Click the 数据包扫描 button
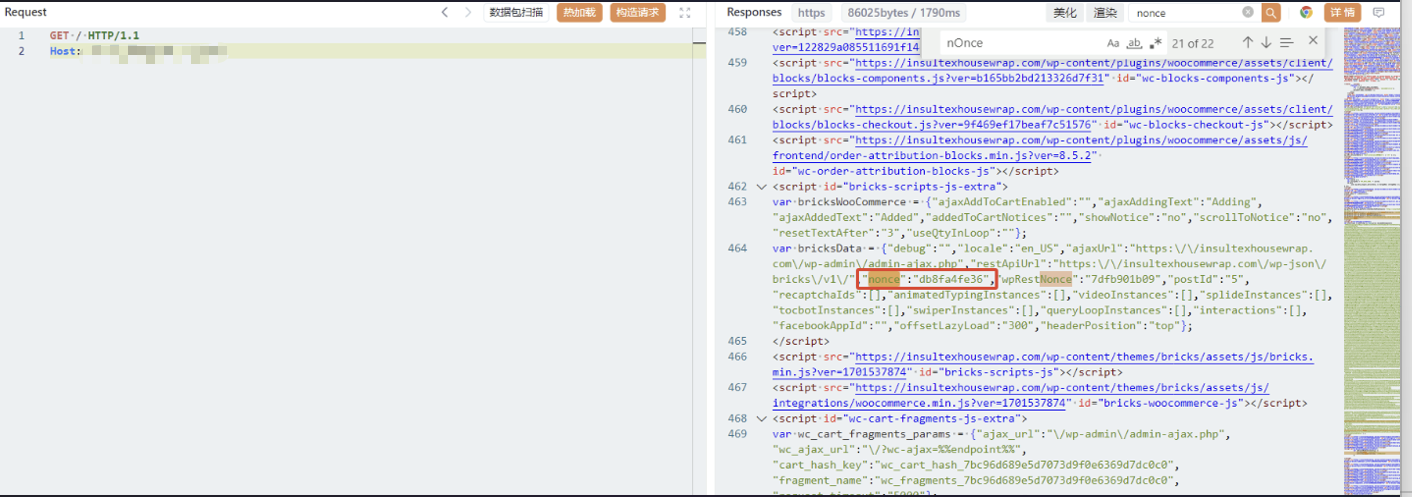This screenshot has height=497, width=1412. pyautogui.click(x=517, y=13)
